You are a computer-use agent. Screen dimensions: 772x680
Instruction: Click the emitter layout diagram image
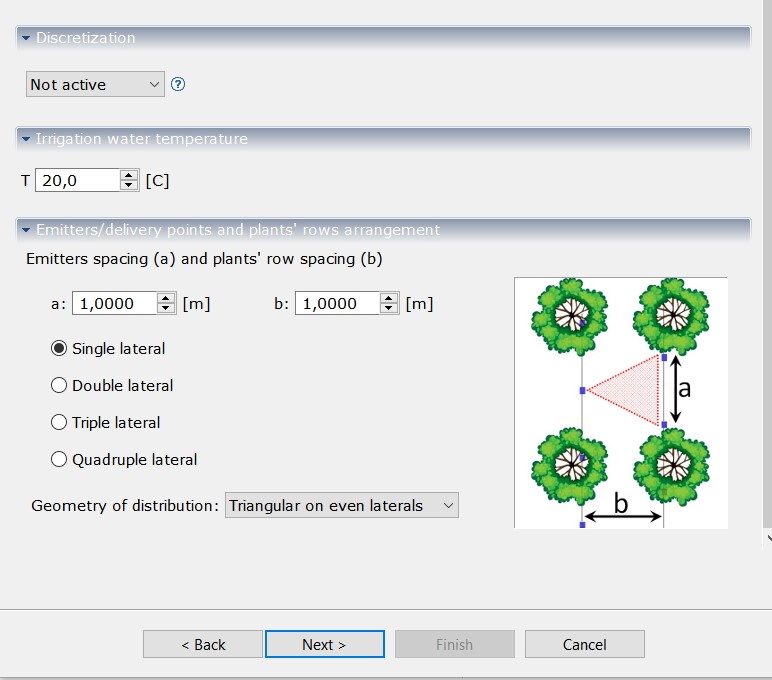[x=620, y=402]
